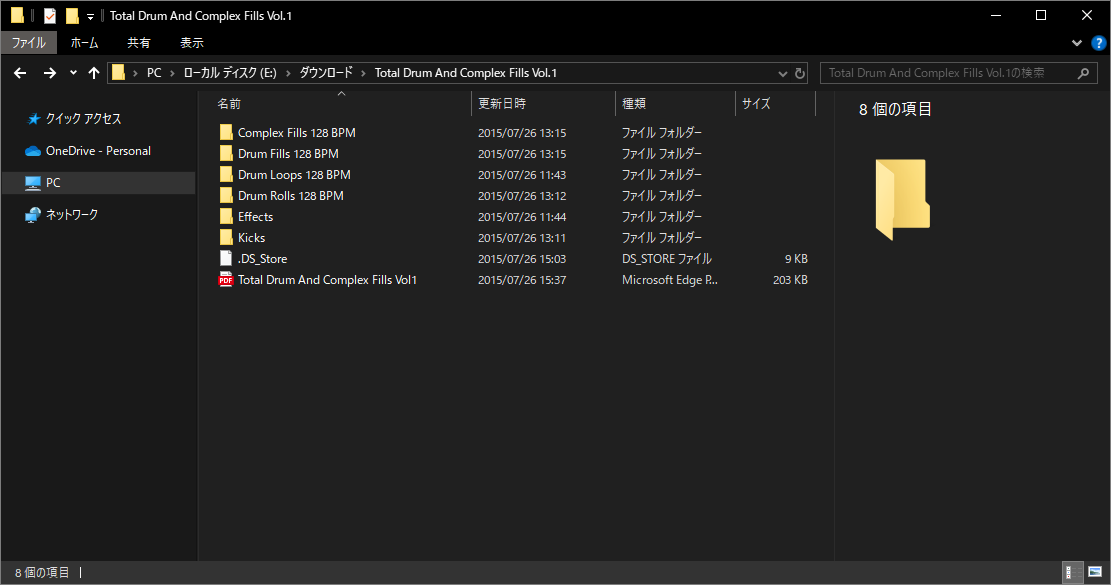1111x585 pixels.
Task: Go forward with the Forward arrow
Action: click(x=50, y=73)
